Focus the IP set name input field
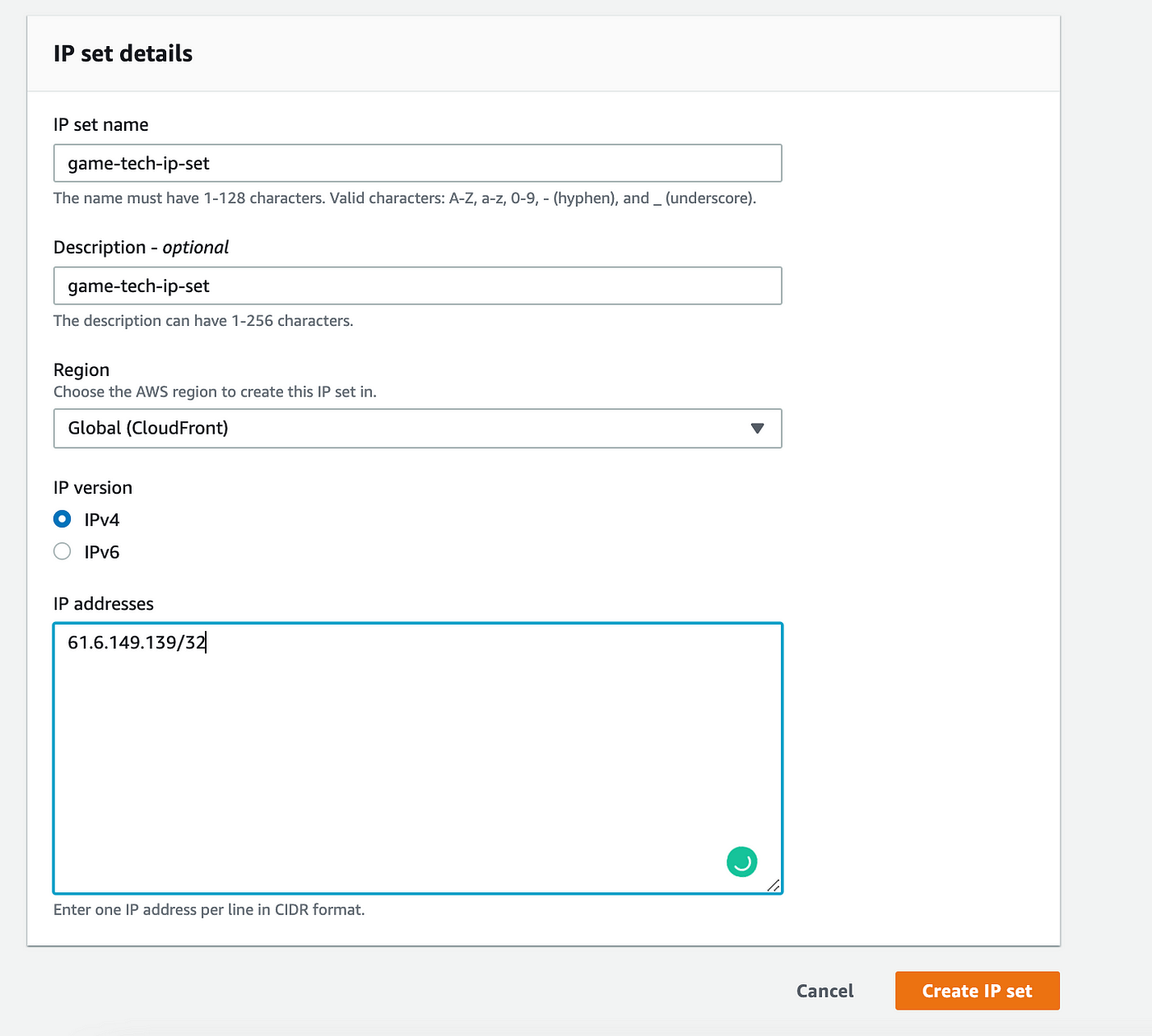This screenshot has width=1152, height=1036. coord(417,163)
